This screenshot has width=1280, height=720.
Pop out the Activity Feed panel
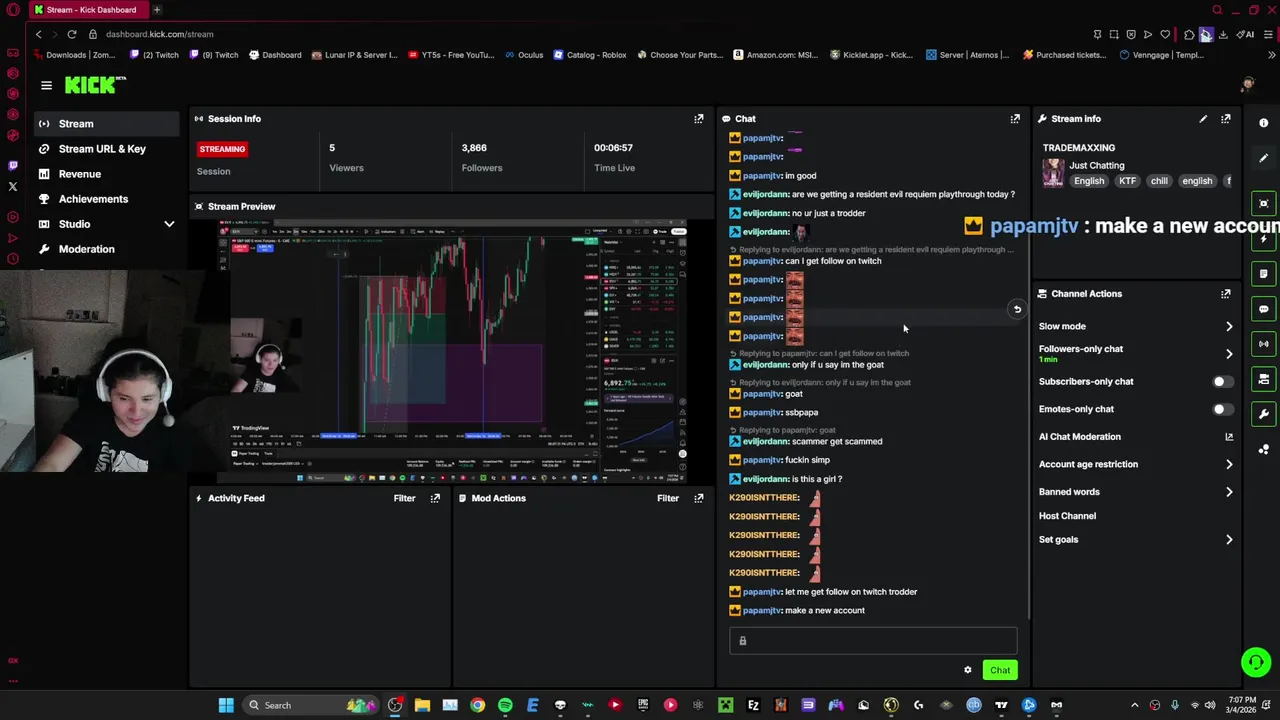[x=435, y=498]
